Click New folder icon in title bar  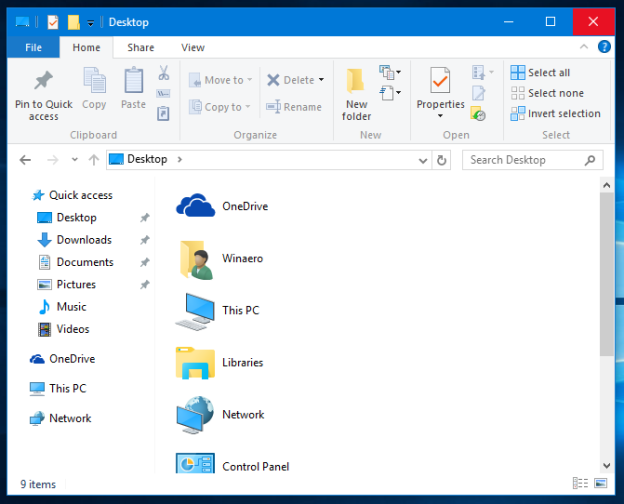pyautogui.click(x=74, y=22)
